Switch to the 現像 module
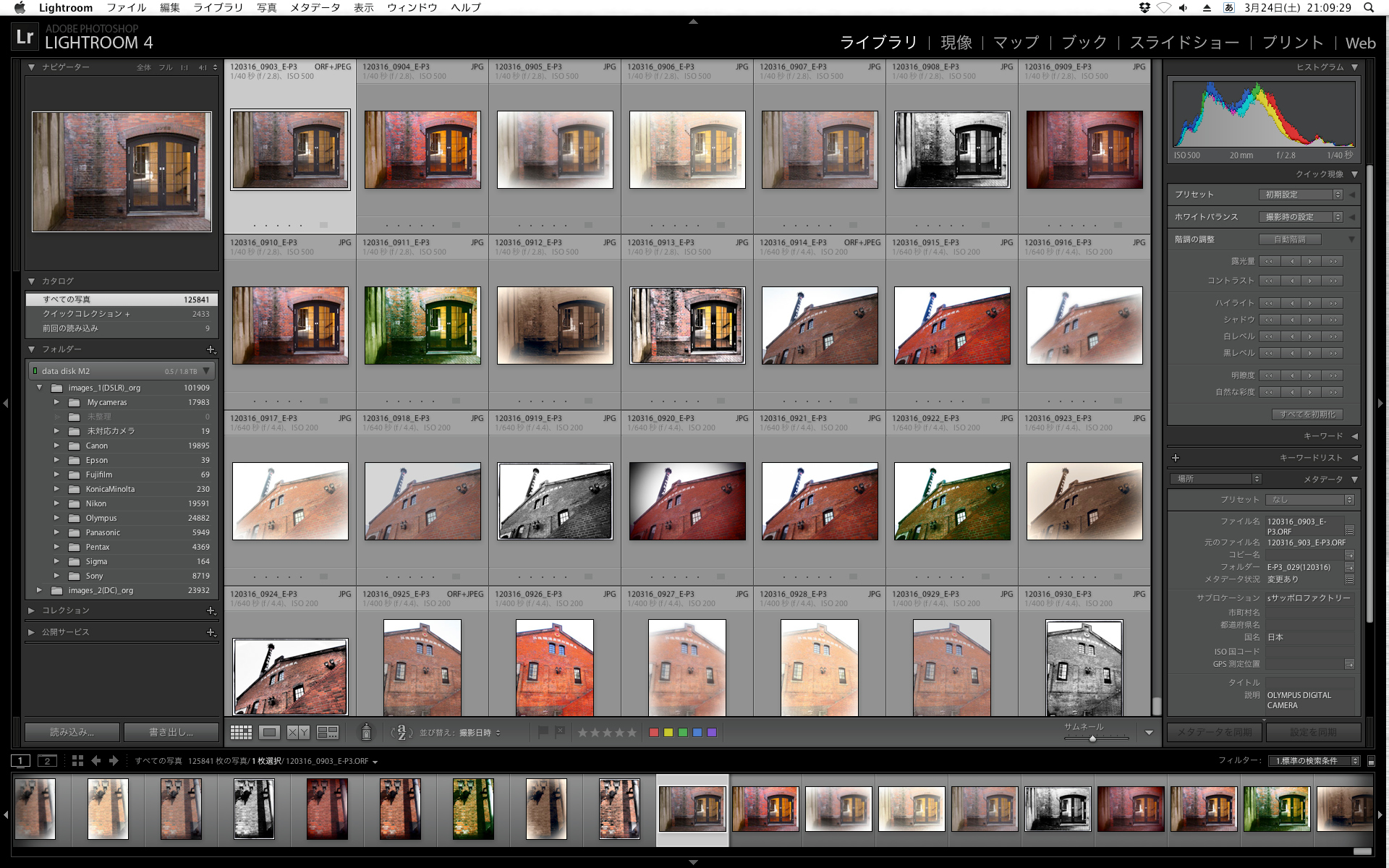The image size is (1389, 868). point(956,43)
